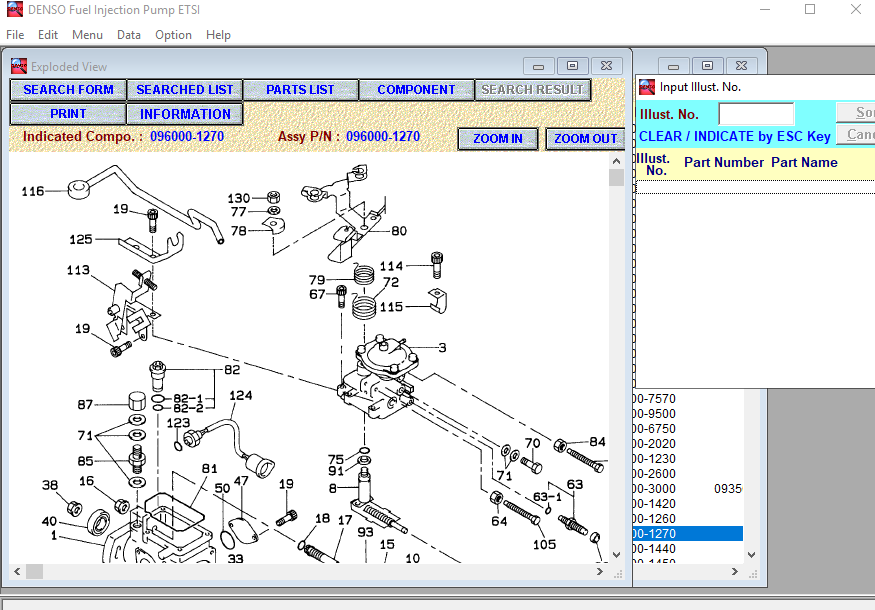This screenshot has height=610, width=875.
Task: Click part label 80 in diagram
Action: (399, 231)
